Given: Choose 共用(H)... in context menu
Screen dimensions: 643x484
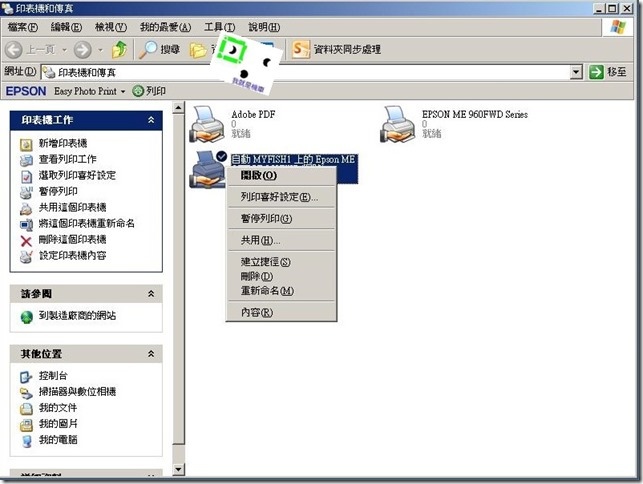Looking at the screenshot, I should click(x=281, y=240).
